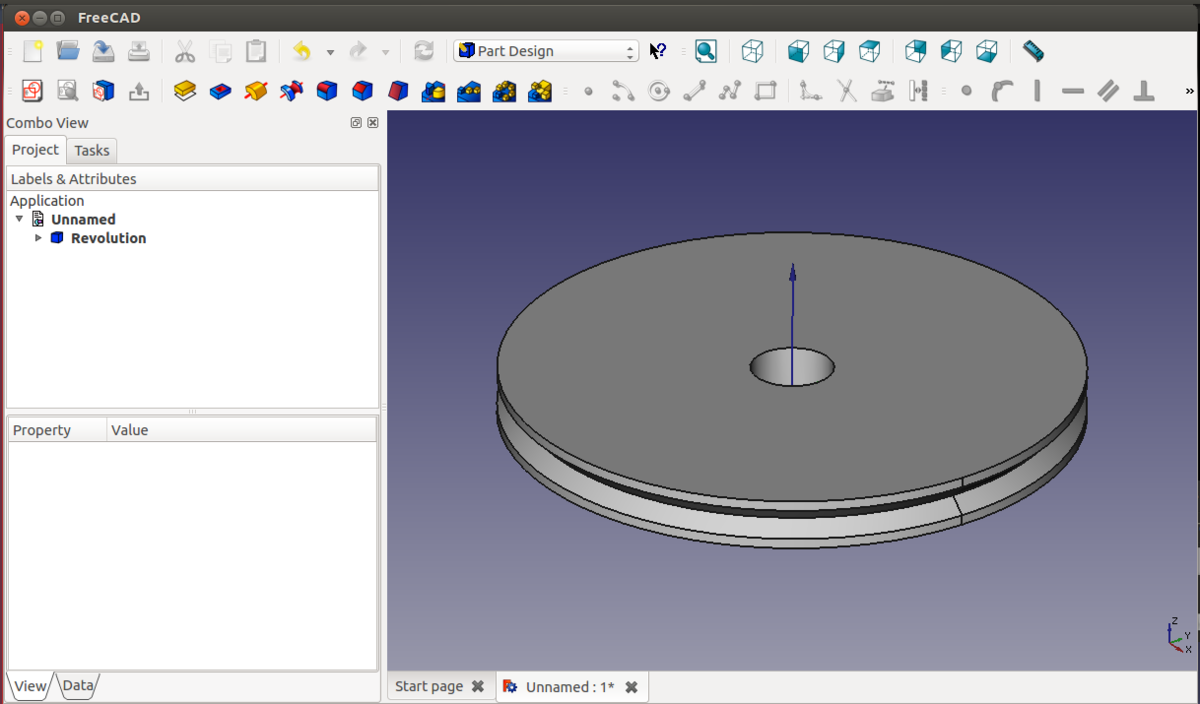The width and height of the screenshot is (1200, 704).
Task: Switch to axonometric view cube icon
Action: [752, 51]
